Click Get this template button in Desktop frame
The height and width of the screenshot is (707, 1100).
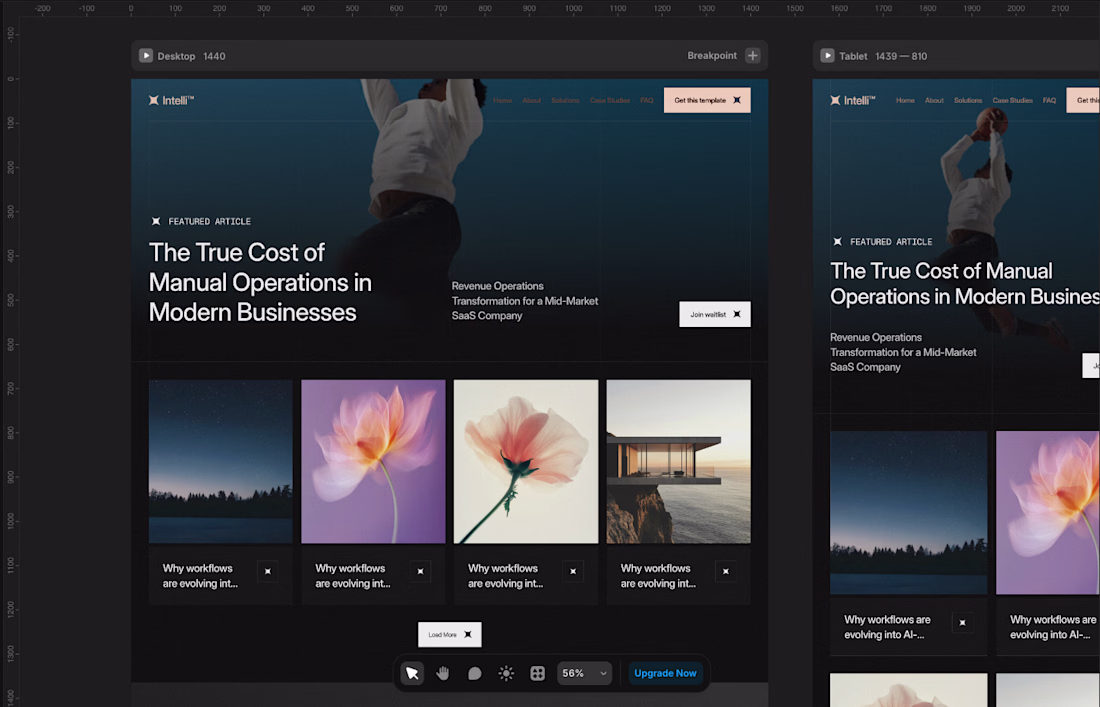click(707, 100)
